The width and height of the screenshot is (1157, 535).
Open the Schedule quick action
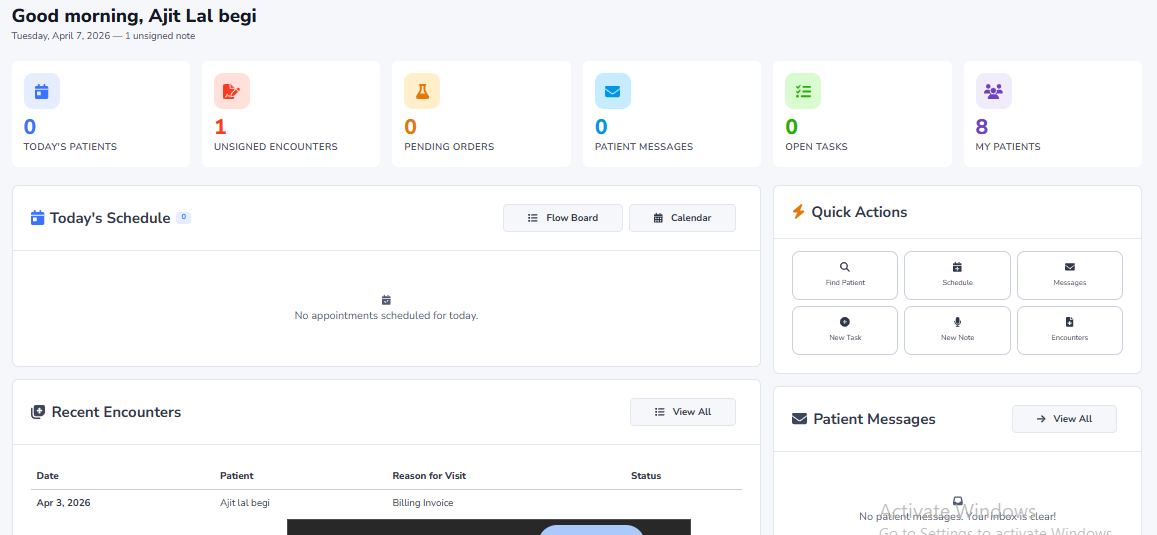(x=957, y=275)
